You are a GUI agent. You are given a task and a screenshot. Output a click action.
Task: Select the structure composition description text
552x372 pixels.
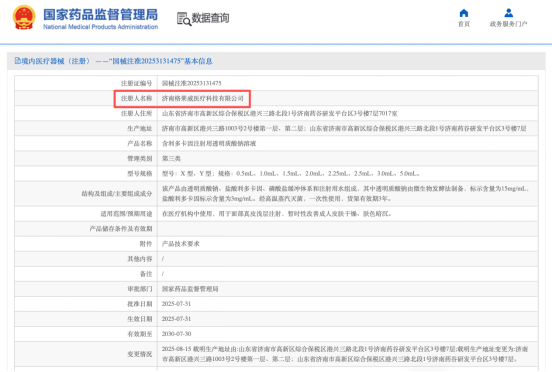click(x=345, y=194)
